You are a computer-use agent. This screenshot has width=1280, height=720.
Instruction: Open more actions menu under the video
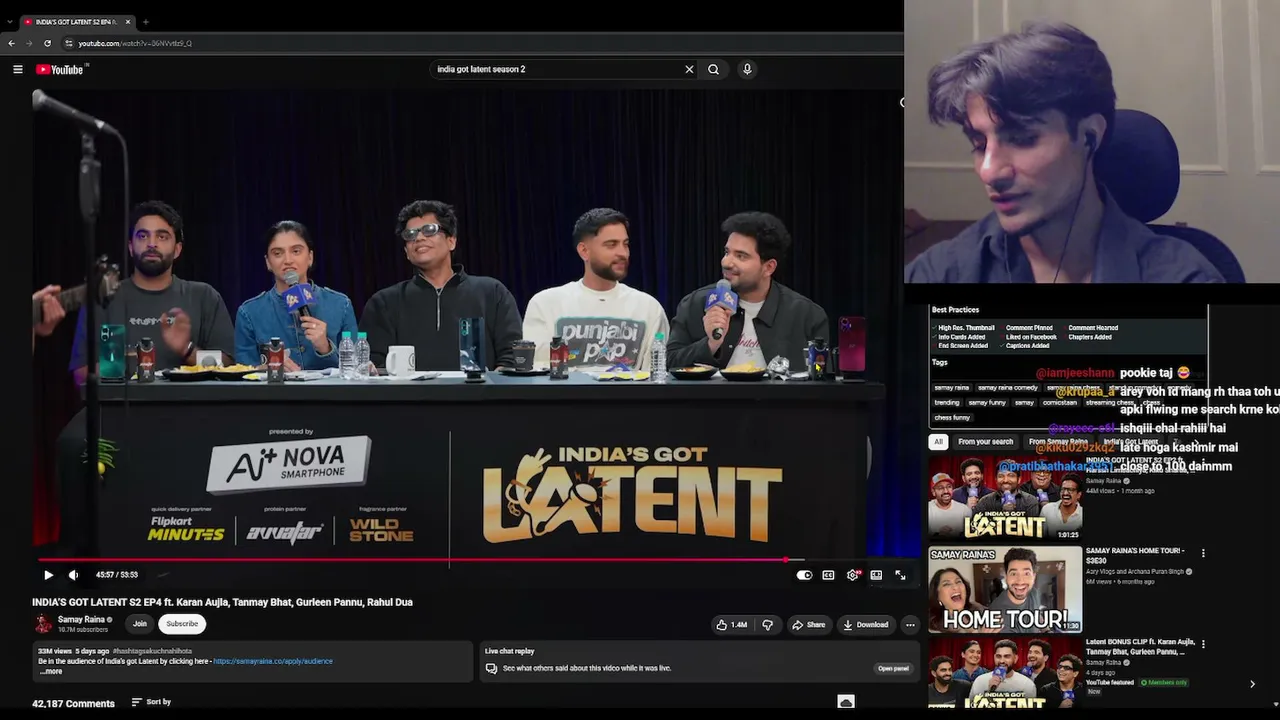pos(910,625)
